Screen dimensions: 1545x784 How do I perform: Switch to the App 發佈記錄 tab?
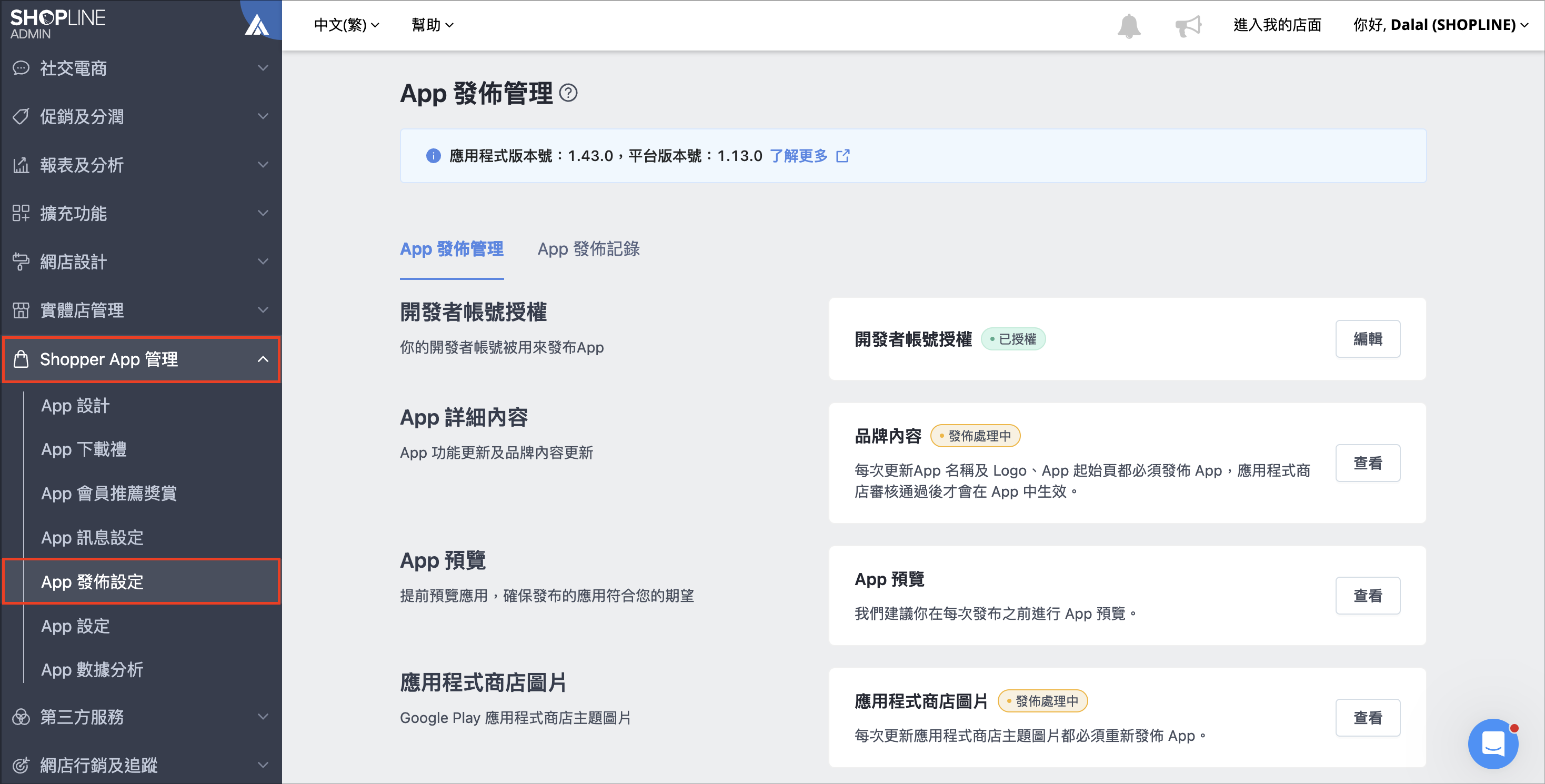pos(588,249)
